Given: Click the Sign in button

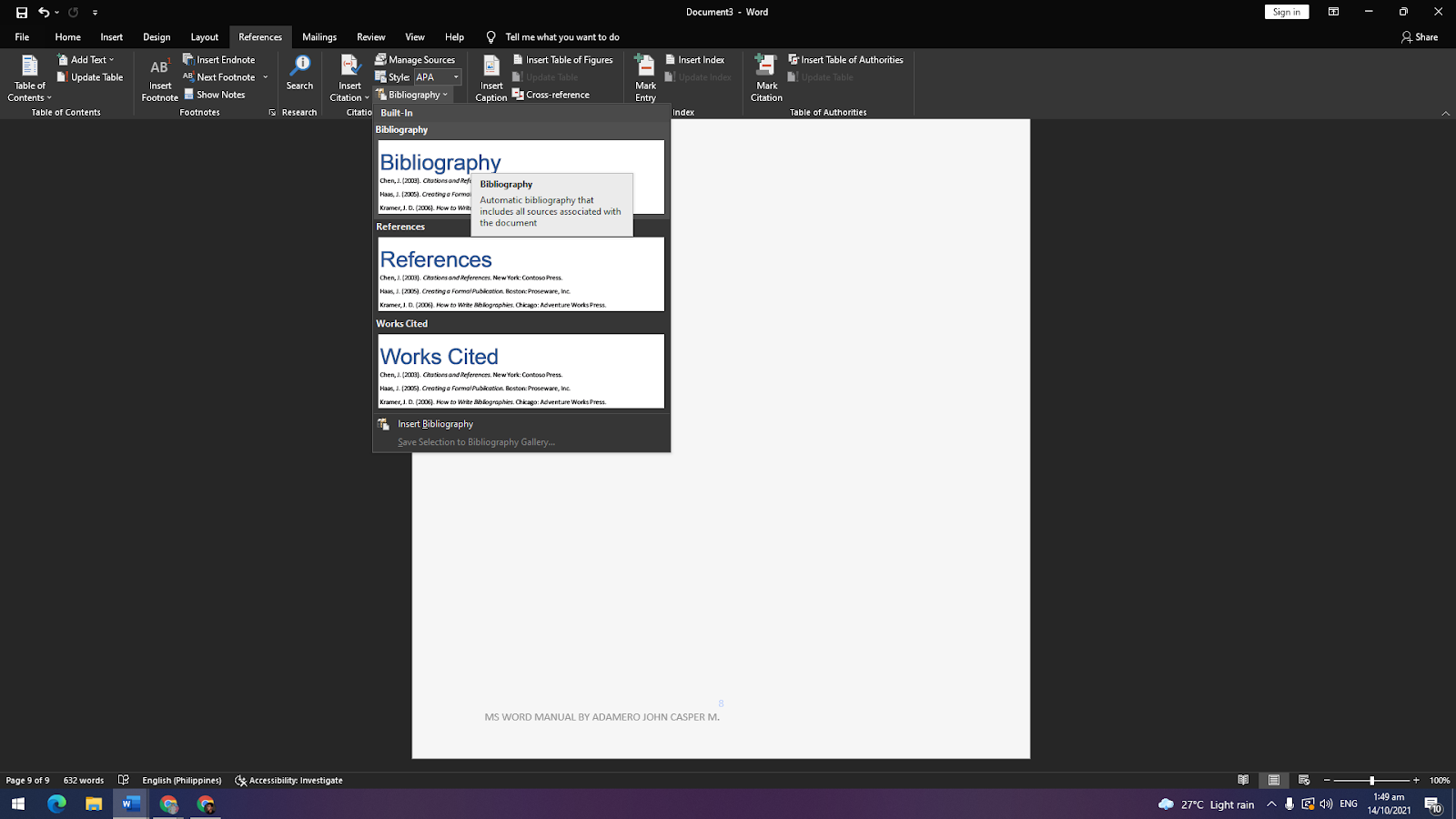Looking at the screenshot, I should coord(1287,12).
